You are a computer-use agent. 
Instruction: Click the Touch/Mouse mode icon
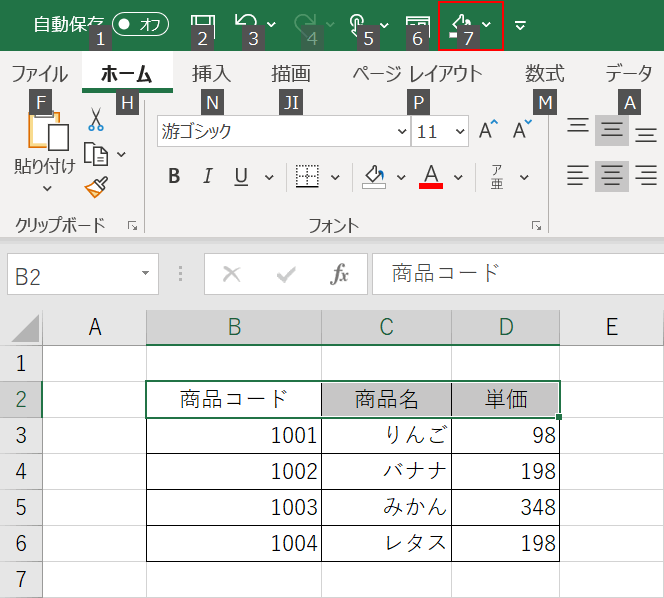point(357,25)
